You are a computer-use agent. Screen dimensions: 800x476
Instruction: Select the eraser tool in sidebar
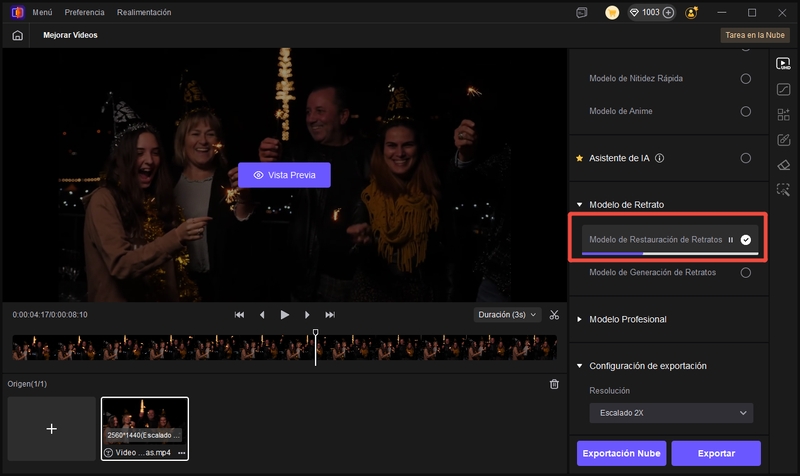tap(784, 165)
